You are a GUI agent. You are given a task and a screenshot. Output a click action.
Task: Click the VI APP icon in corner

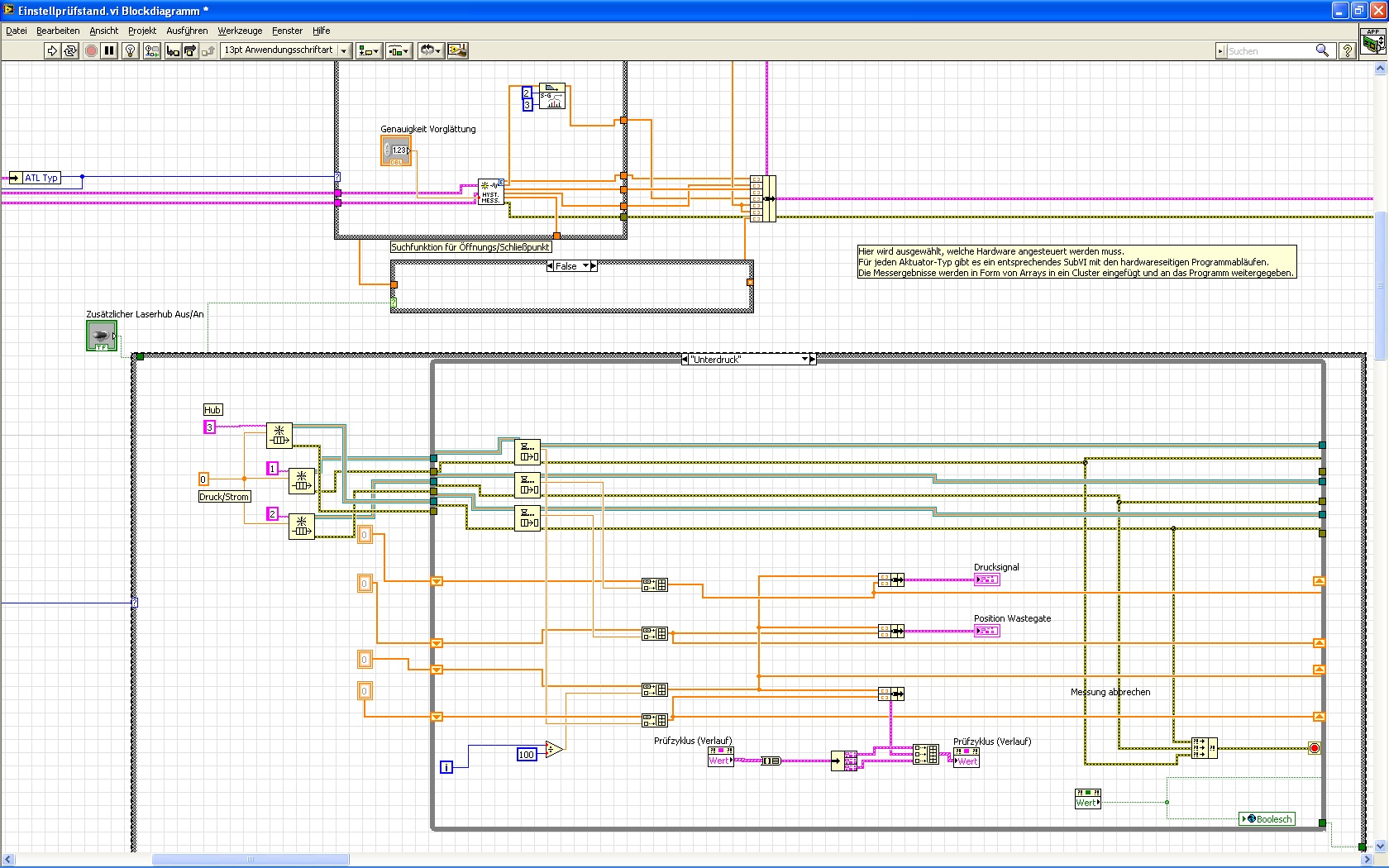click(1373, 41)
